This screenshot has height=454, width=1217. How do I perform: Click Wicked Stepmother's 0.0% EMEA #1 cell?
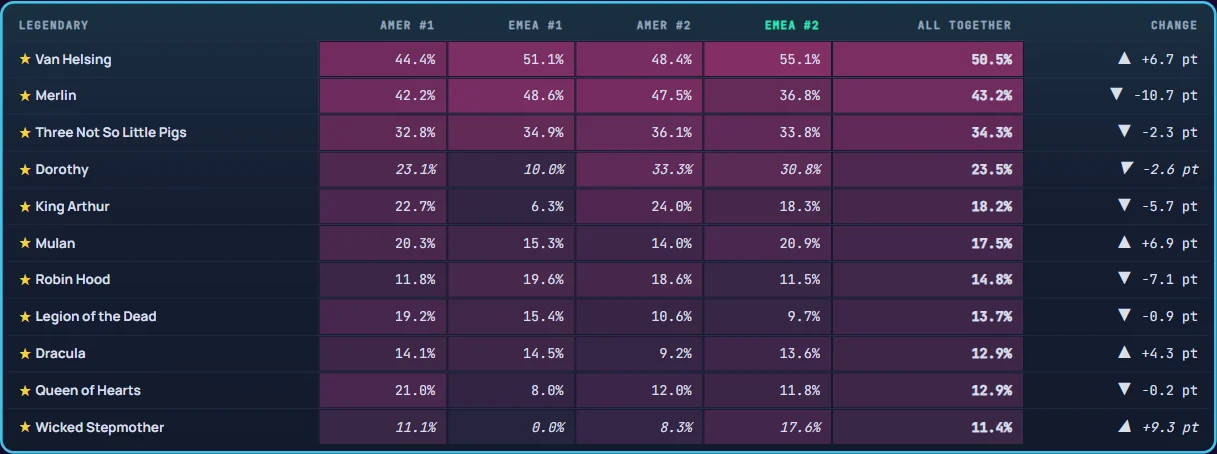pyautogui.click(x=511, y=427)
